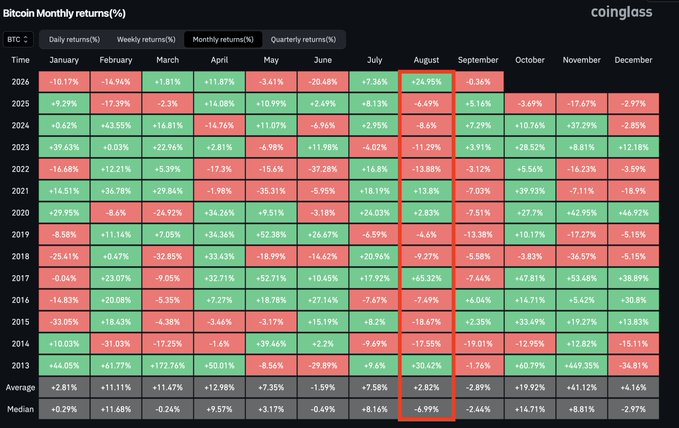
Task: Select the 2025 row label
Action: click(20, 104)
